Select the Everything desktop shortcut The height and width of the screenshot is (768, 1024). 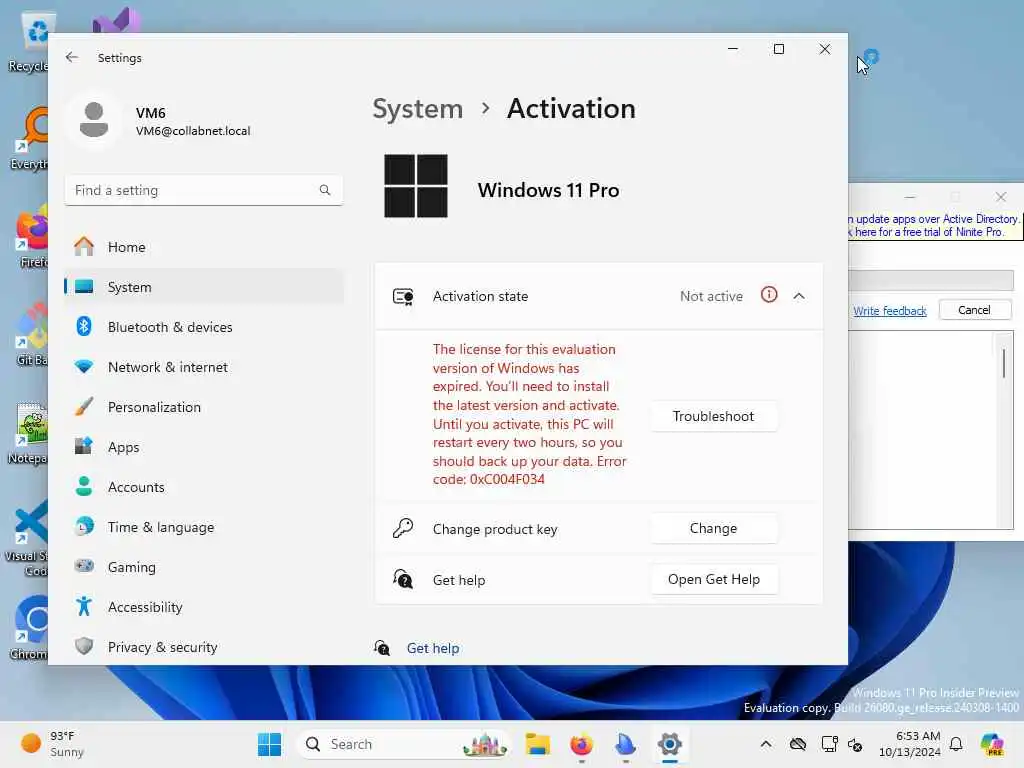(x=30, y=138)
